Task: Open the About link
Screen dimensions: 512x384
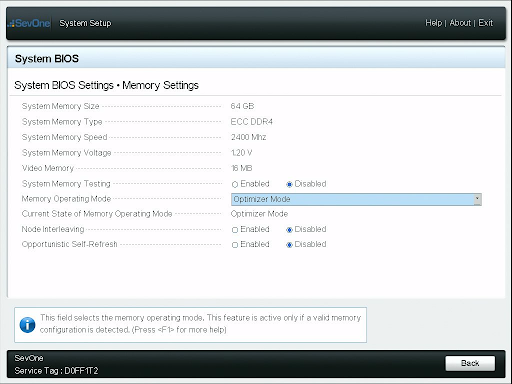Action: point(460,23)
